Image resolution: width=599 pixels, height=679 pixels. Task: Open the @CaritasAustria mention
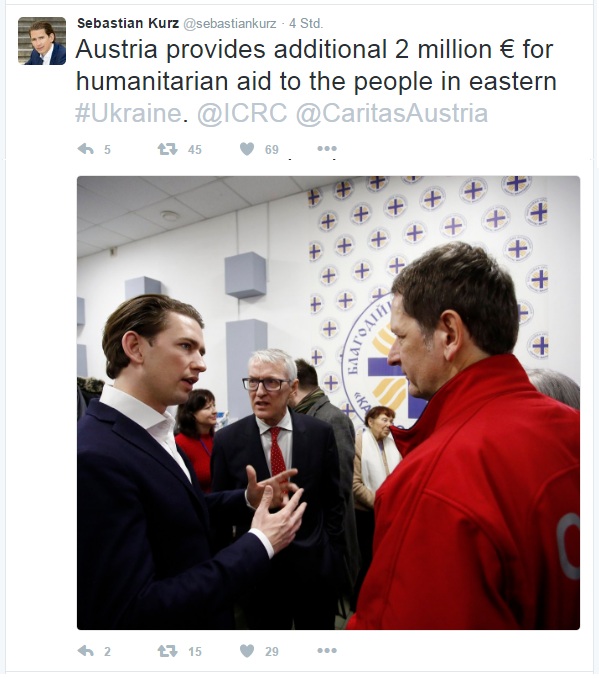(x=392, y=113)
